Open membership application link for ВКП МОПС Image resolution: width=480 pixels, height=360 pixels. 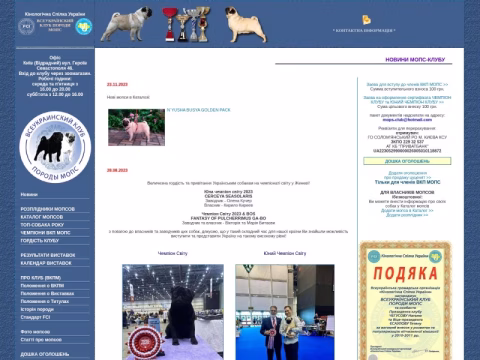407,85
